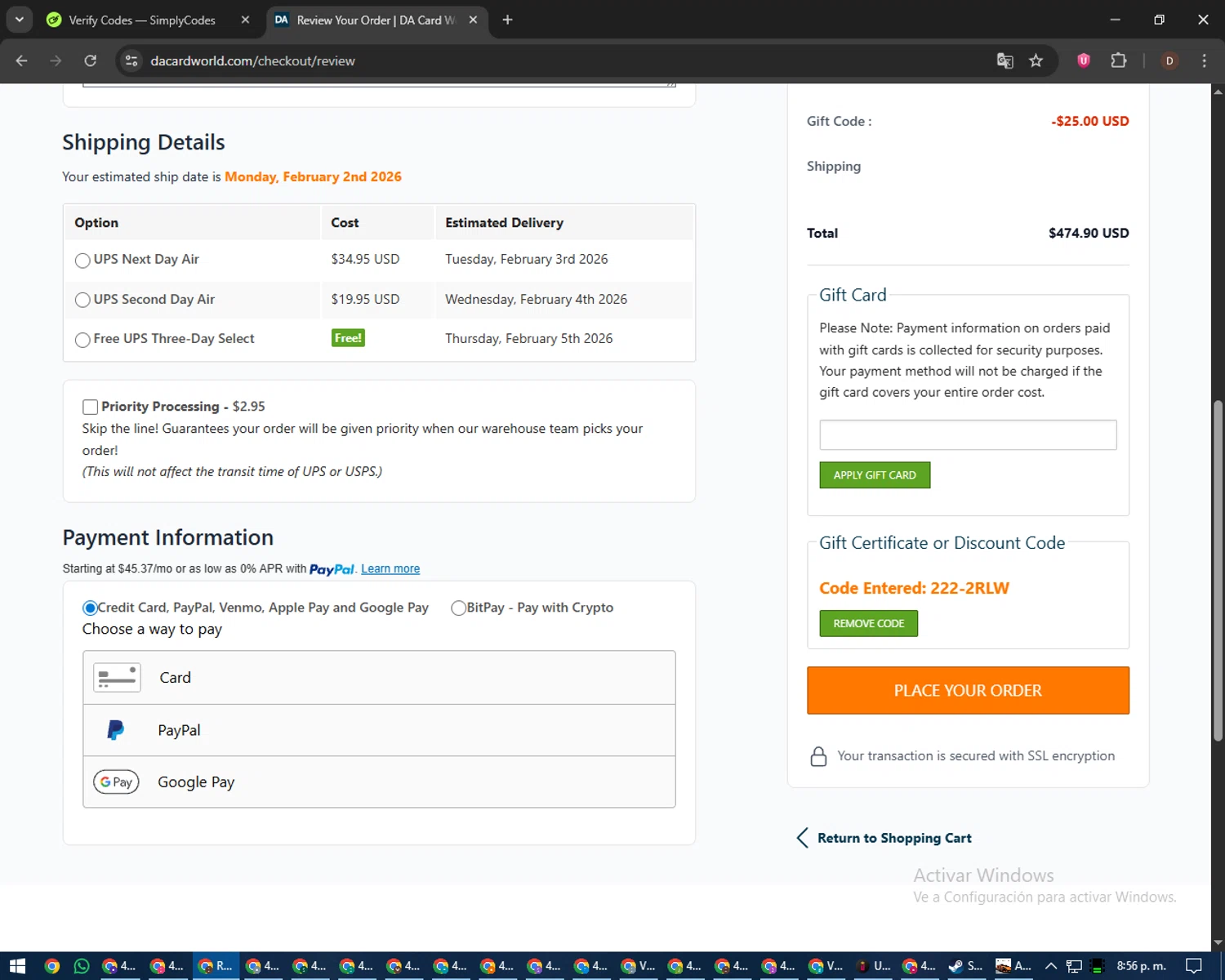Screen dimensions: 1225x980
Task: Open the Windows notification center
Action: [x=1193, y=966]
